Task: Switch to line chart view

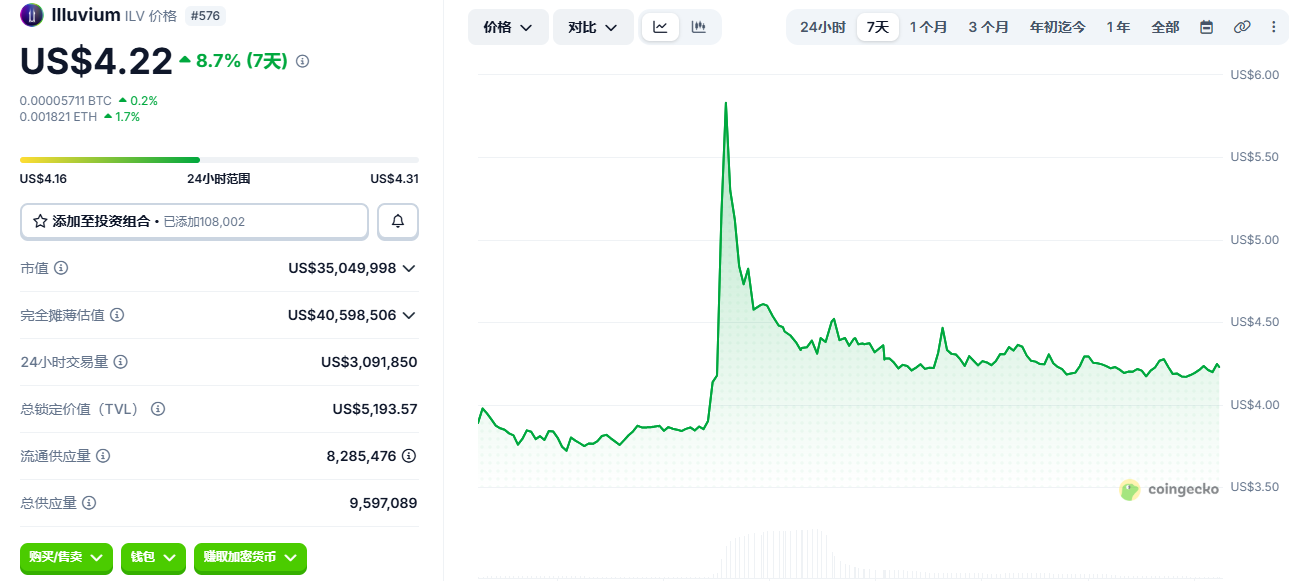Action: click(660, 27)
